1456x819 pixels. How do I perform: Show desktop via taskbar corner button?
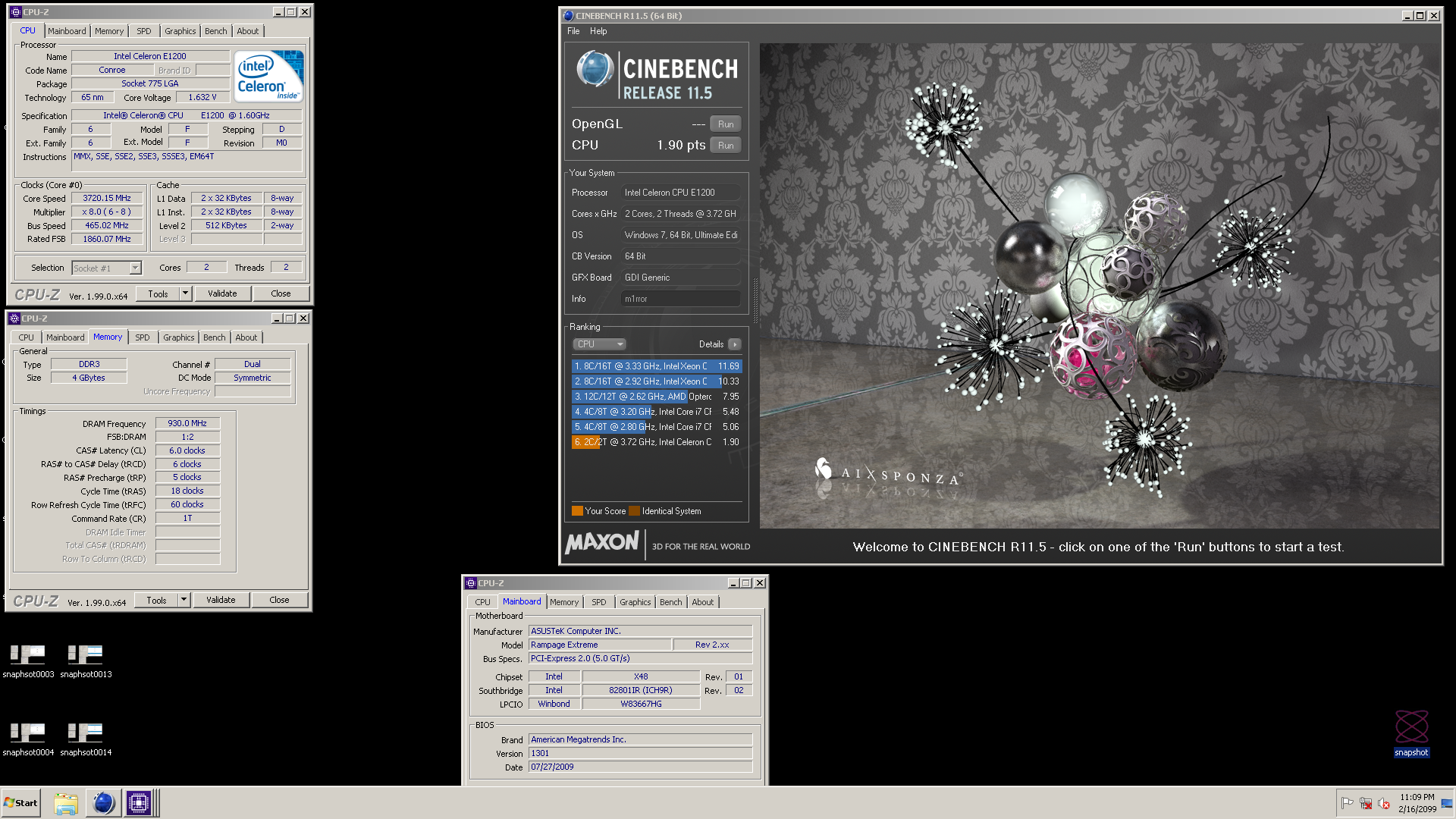point(1447,803)
